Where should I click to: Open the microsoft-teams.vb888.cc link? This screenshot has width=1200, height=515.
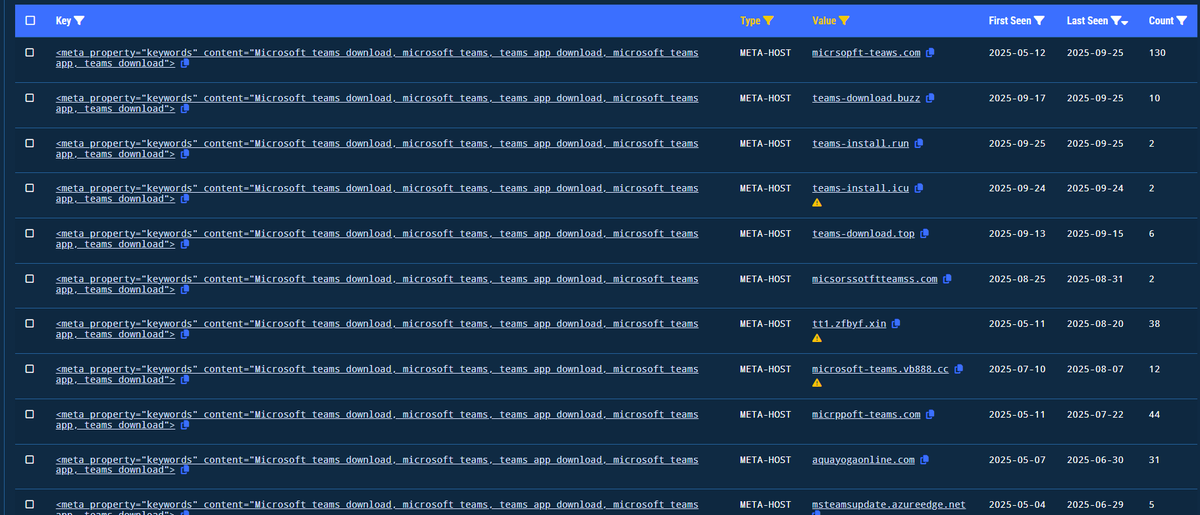pos(880,369)
